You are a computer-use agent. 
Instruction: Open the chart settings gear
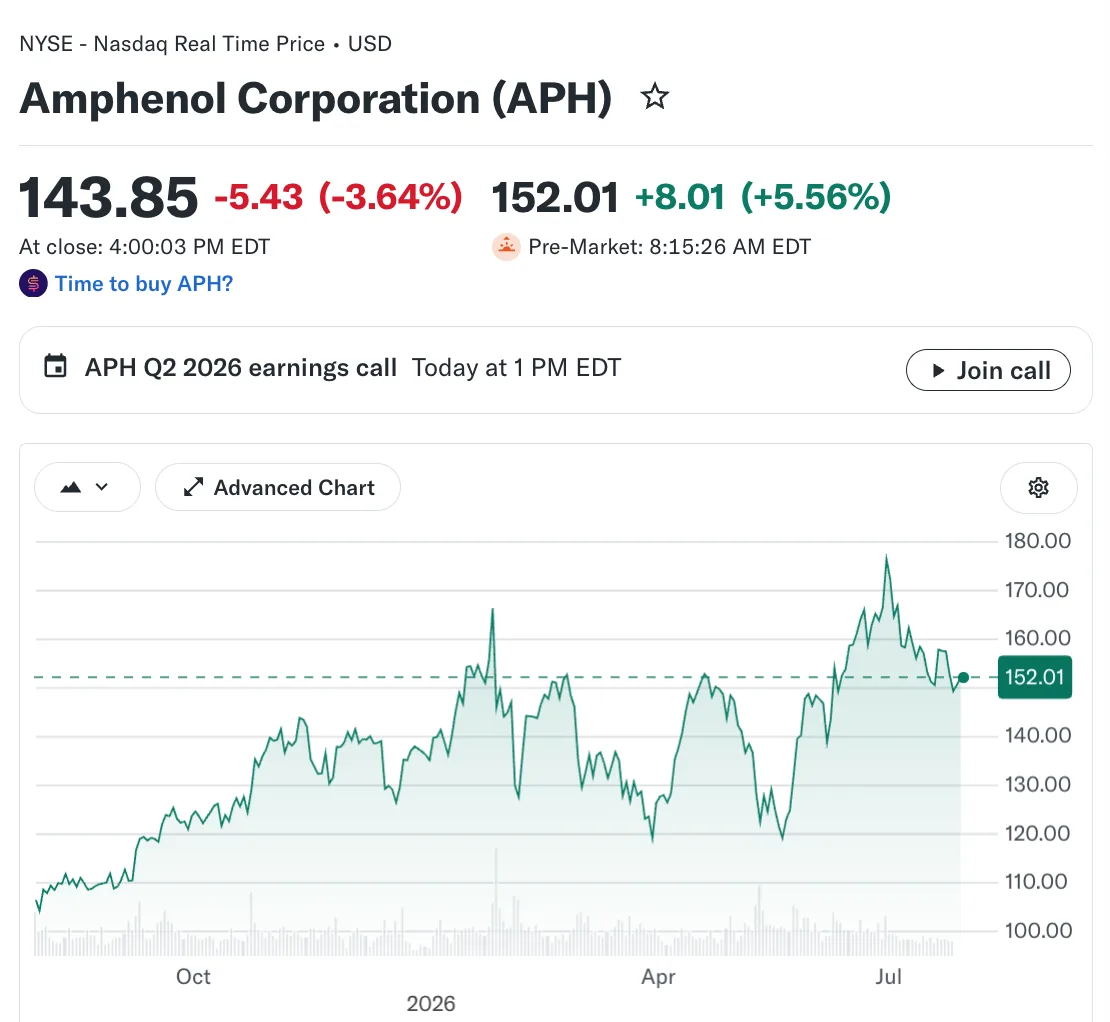point(1038,488)
